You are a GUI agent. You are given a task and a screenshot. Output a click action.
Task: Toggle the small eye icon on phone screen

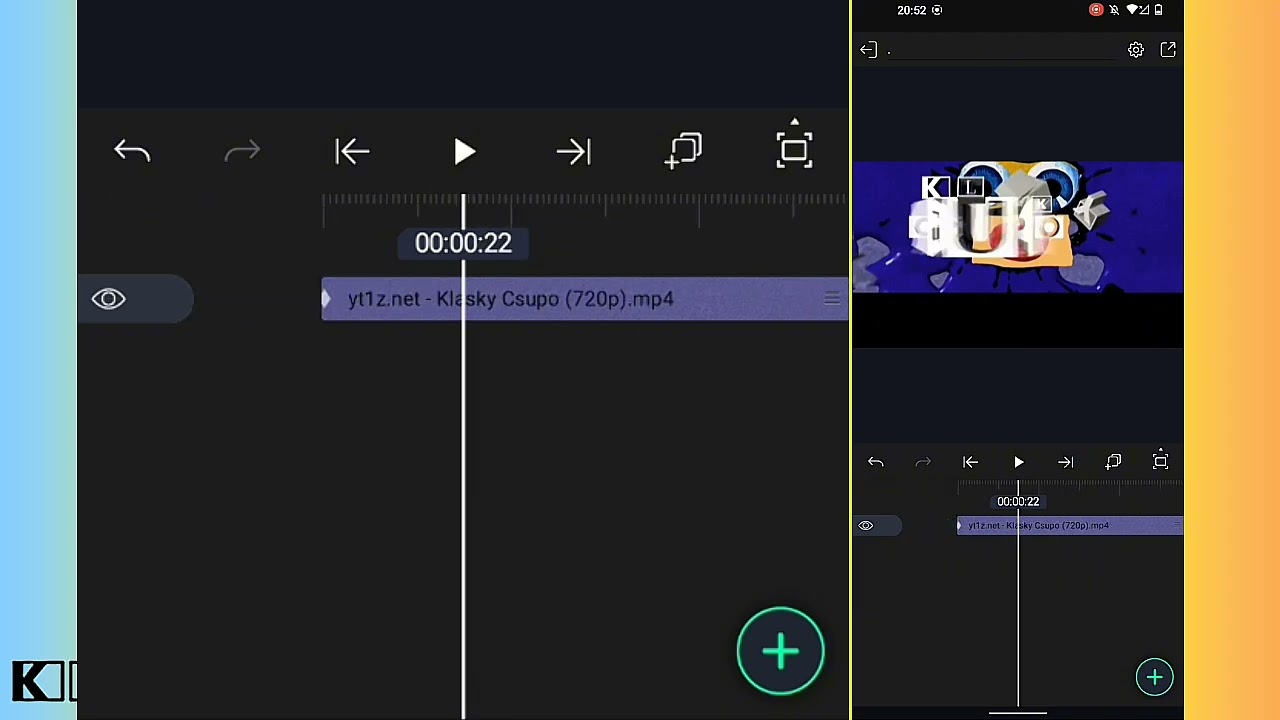(866, 525)
